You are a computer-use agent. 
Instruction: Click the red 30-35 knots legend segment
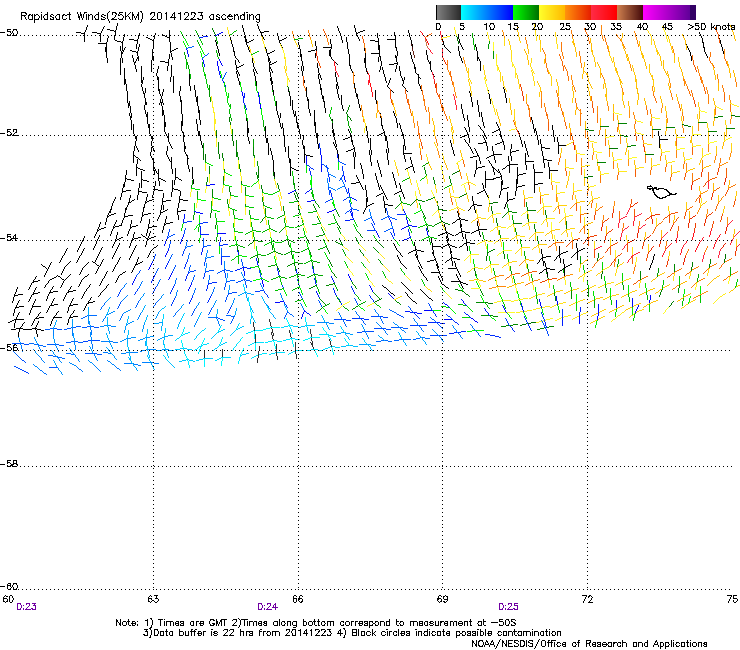[604, 12]
